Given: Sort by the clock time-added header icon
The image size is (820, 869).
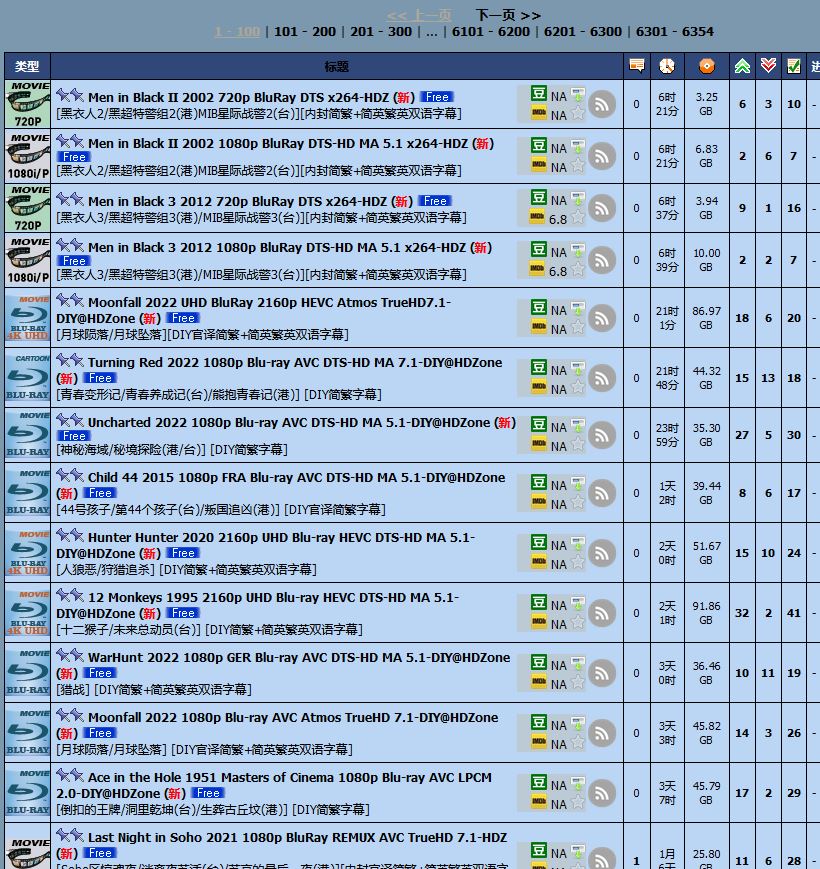Looking at the screenshot, I should [667, 66].
